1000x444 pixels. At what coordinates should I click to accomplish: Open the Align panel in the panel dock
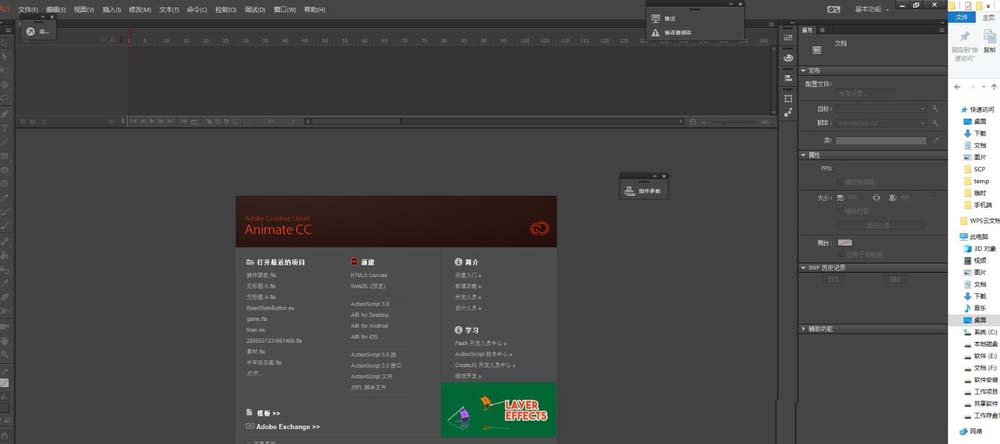coord(788,77)
